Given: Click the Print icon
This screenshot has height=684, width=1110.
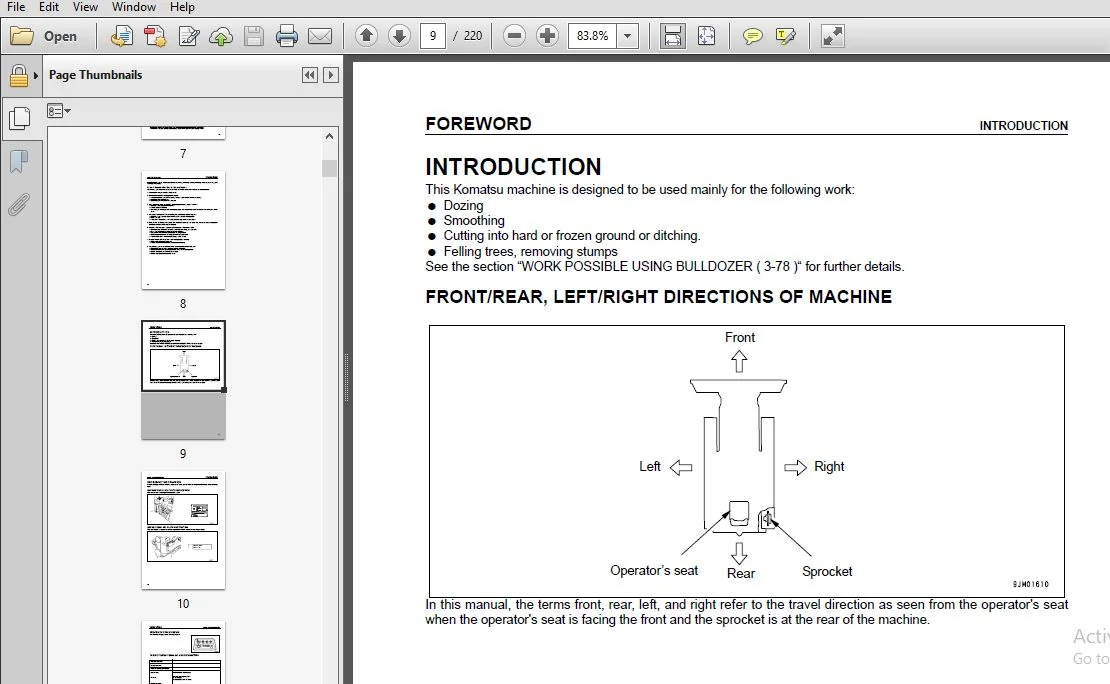Looking at the screenshot, I should [x=287, y=36].
